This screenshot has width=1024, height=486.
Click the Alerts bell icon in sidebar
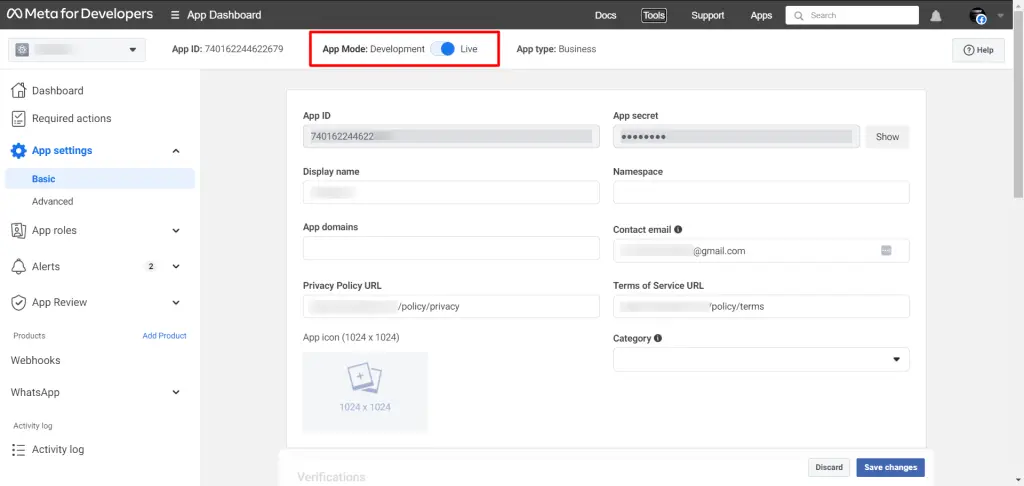pyautogui.click(x=19, y=267)
